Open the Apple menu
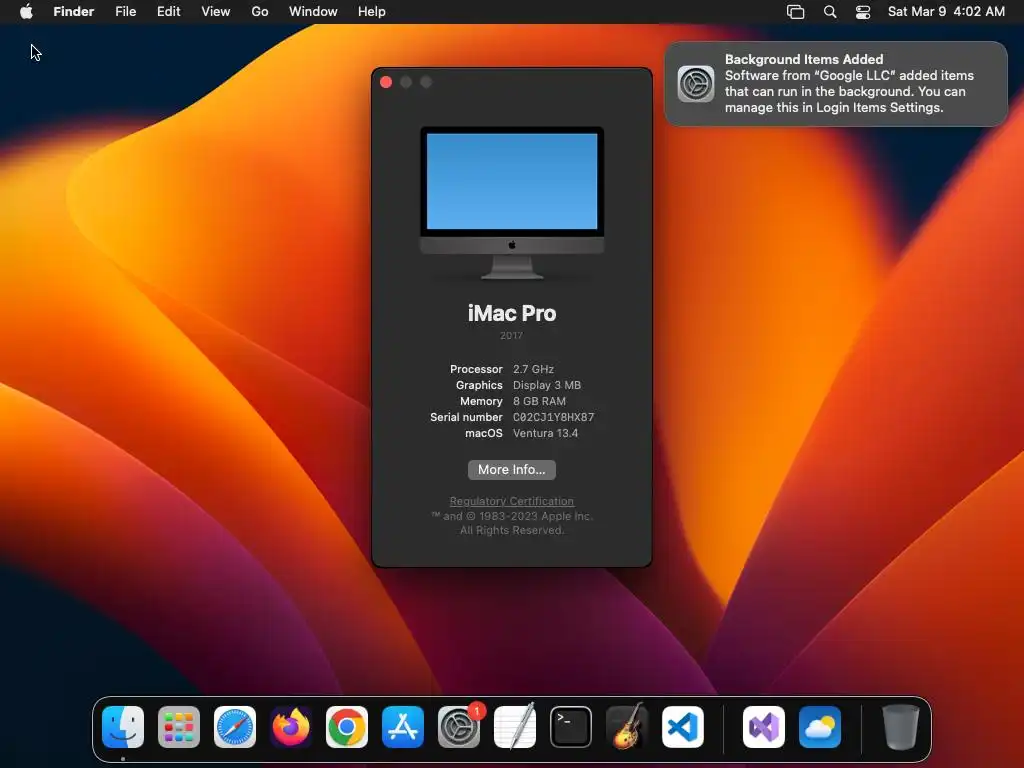 26,12
